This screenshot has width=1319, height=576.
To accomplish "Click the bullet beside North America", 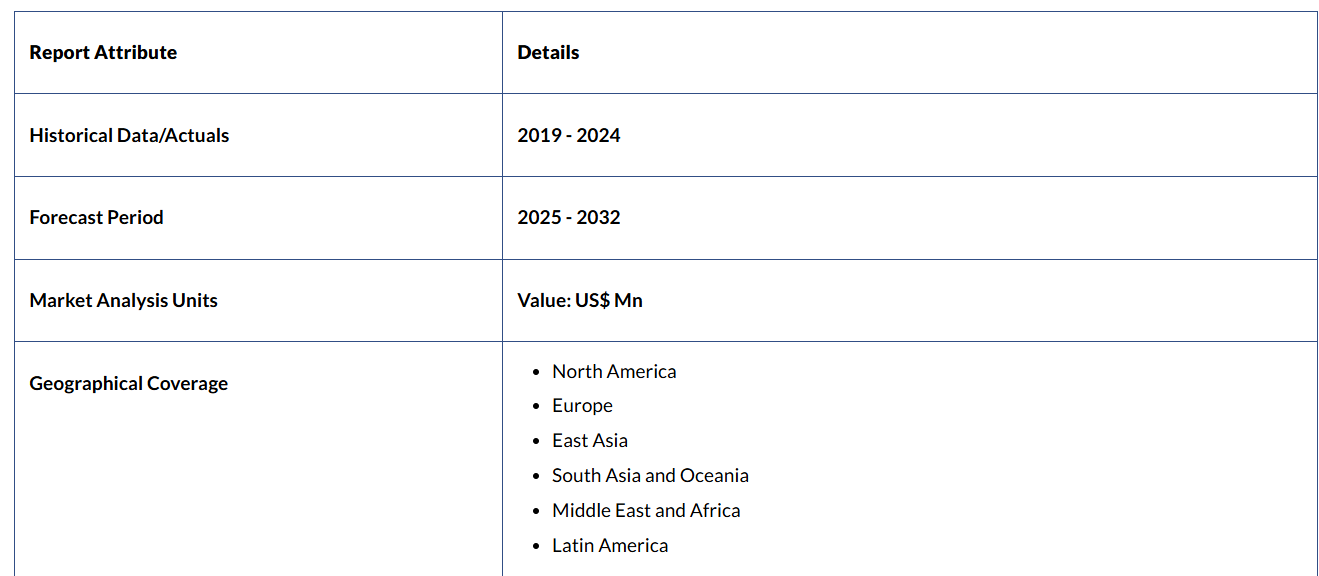I will (x=539, y=372).
